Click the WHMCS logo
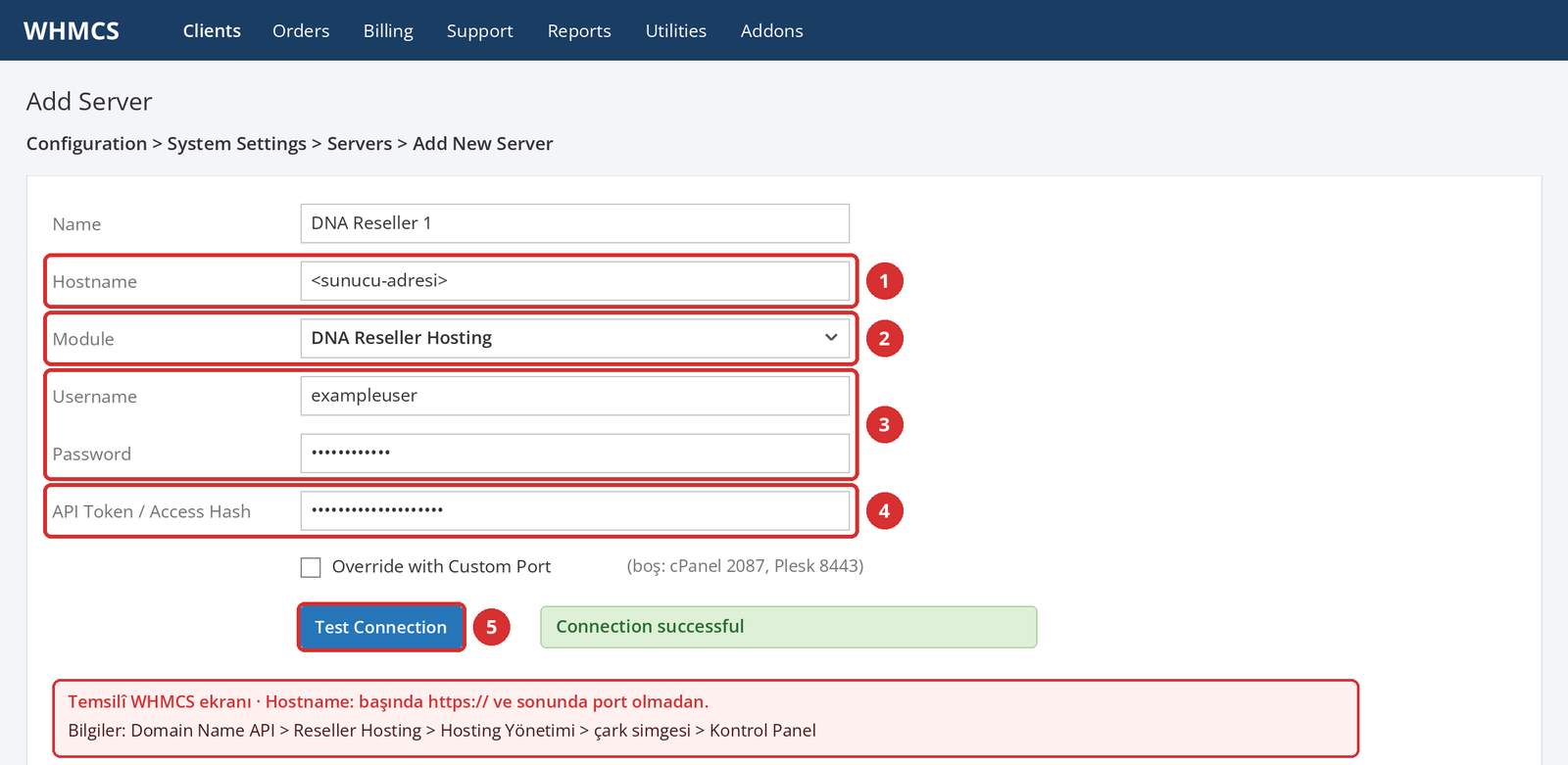The height and width of the screenshot is (765, 1568). coord(72,30)
